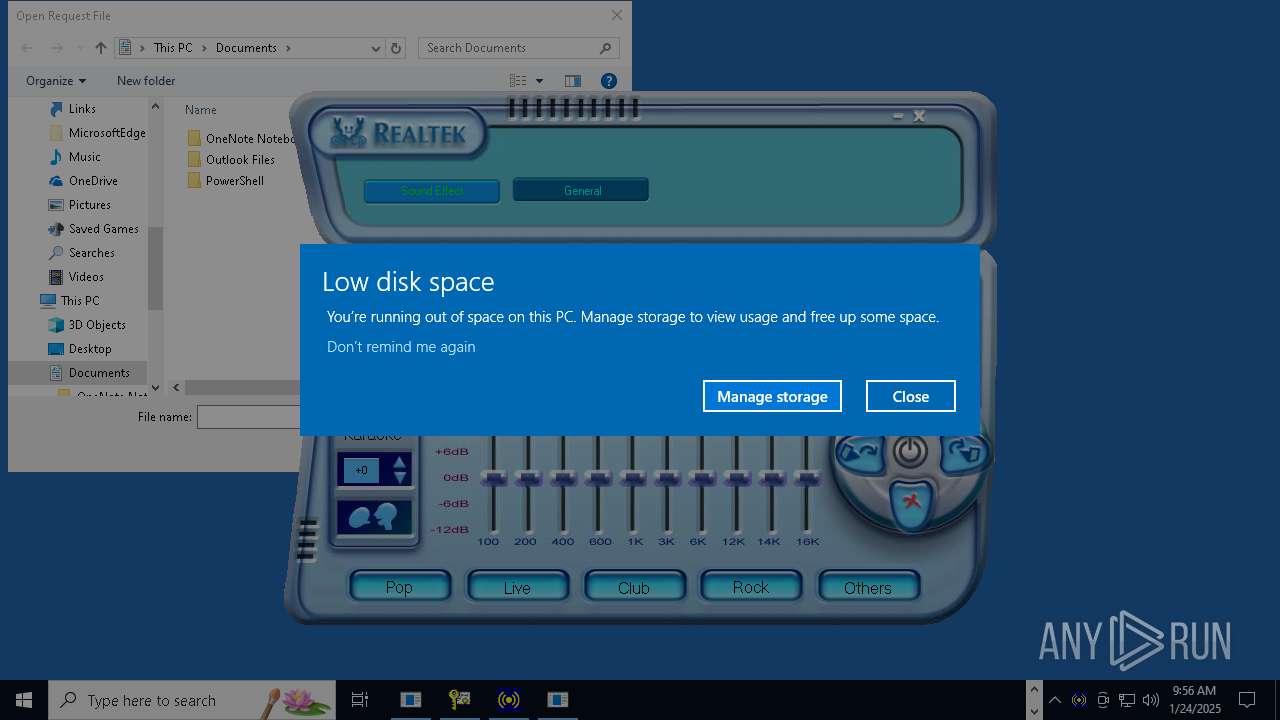The image size is (1280, 720).
Task: Open the view options dropdown arrow
Action: coord(539,81)
